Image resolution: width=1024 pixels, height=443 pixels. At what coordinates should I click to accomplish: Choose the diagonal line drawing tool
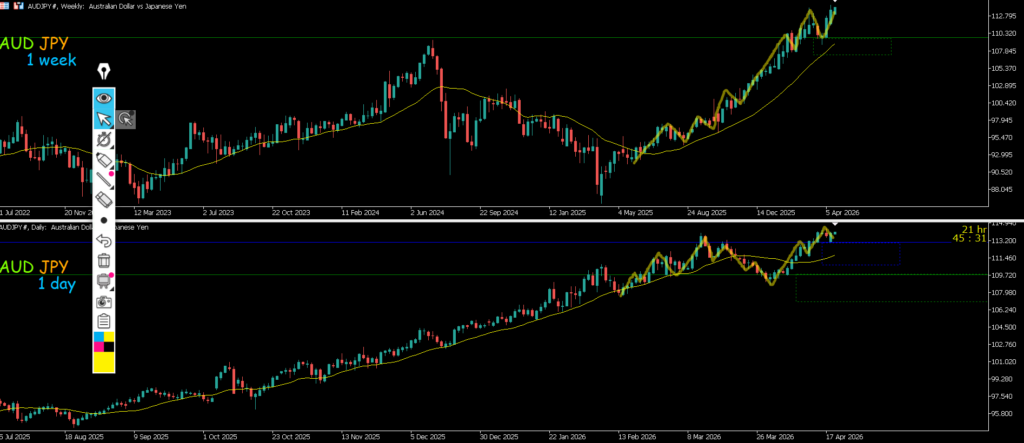[104, 180]
